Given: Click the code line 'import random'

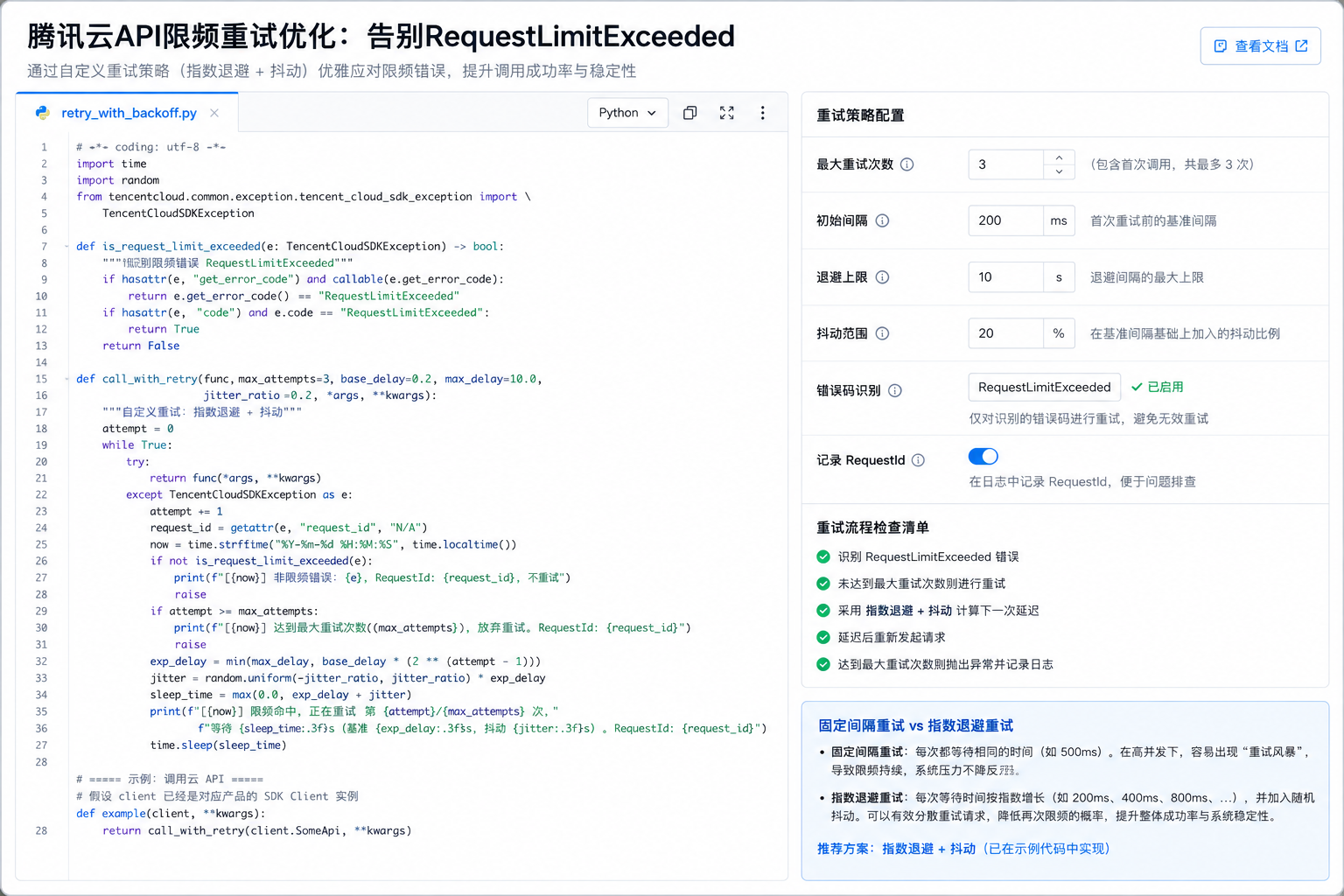Looking at the screenshot, I should (x=117, y=180).
